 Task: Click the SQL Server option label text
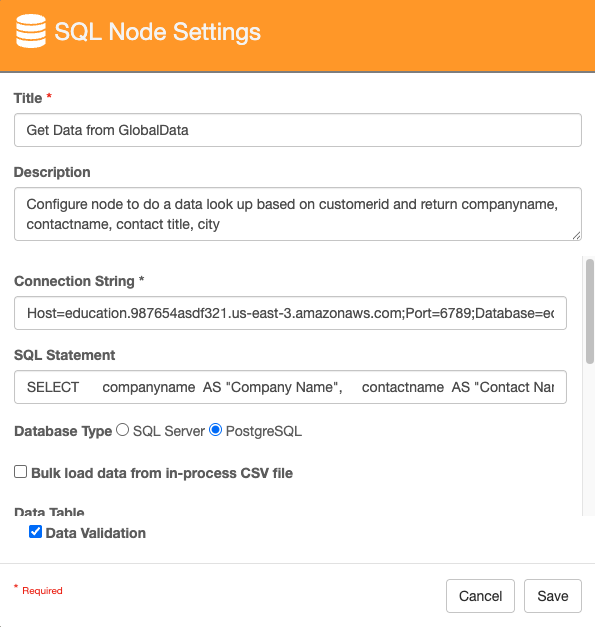[169, 431]
